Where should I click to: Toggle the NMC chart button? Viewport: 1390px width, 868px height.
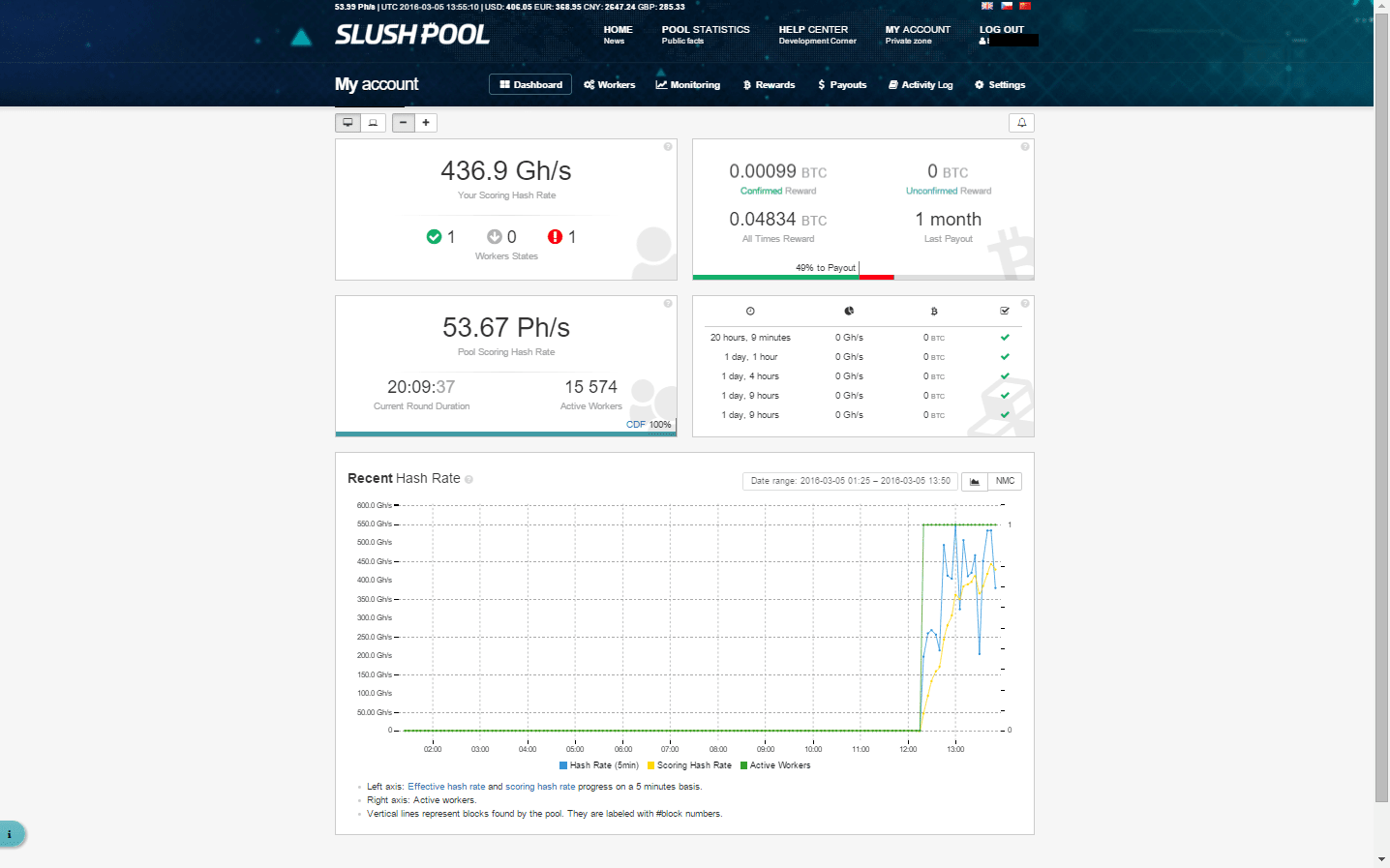pos(1005,481)
